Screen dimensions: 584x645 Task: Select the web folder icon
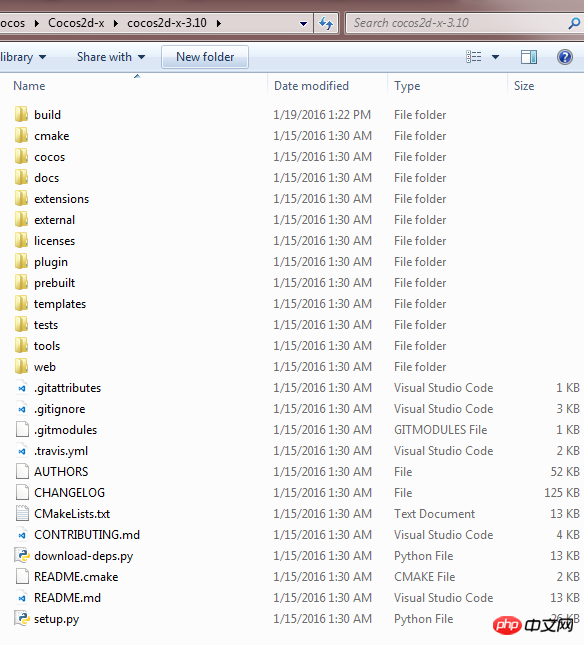[21, 366]
